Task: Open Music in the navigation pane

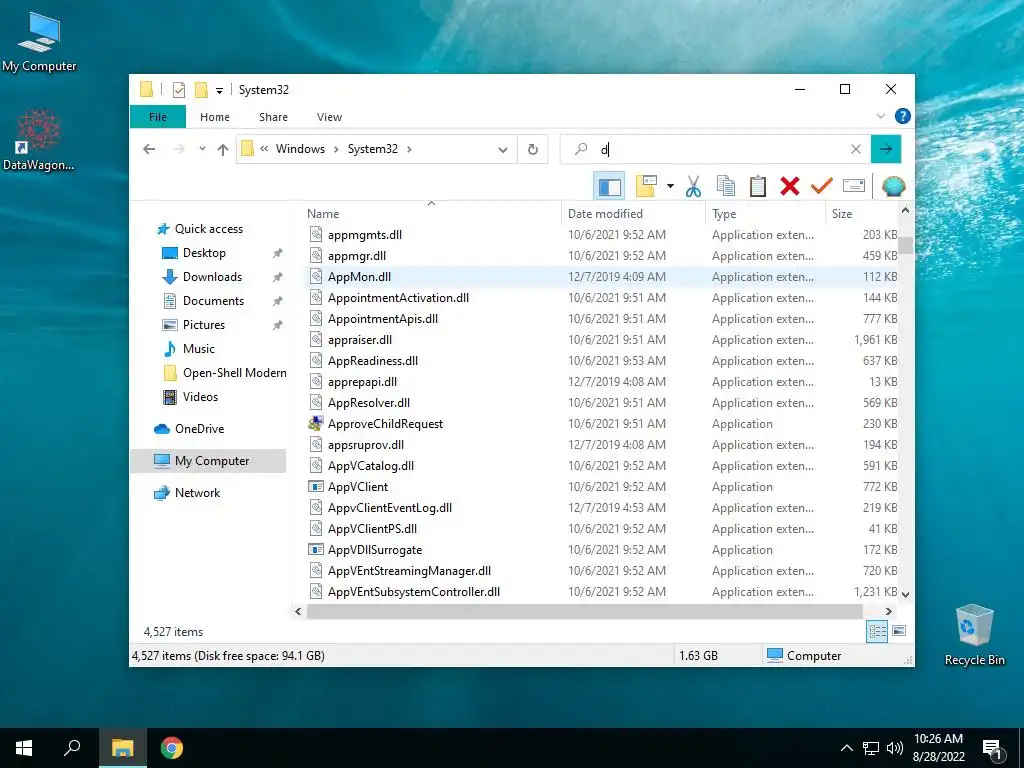Action: (199, 349)
